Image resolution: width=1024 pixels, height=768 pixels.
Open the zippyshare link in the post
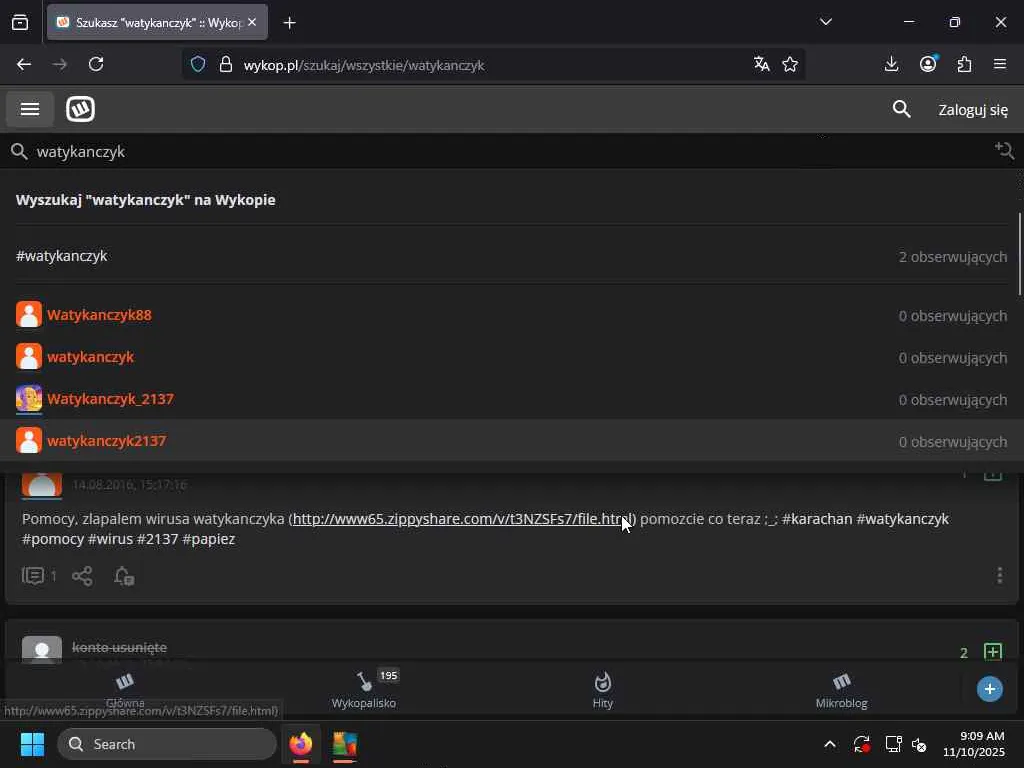coord(462,519)
